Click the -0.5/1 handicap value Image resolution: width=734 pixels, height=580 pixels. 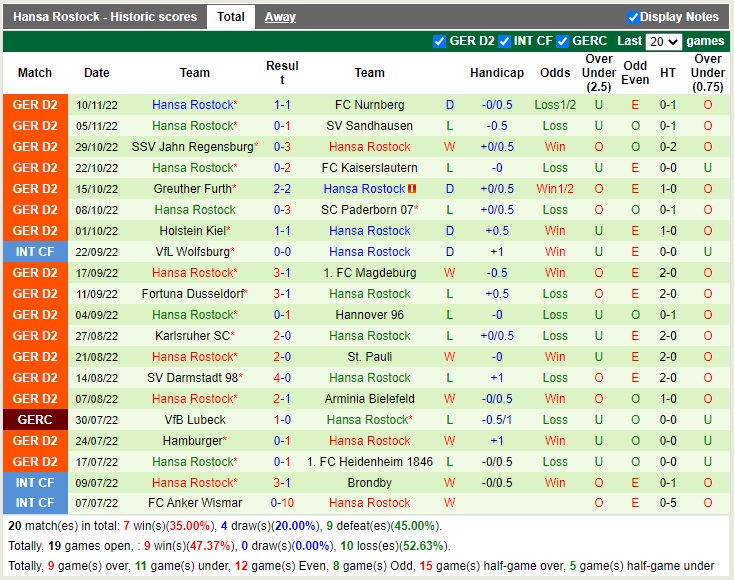pyautogui.click(x=497, y=420)
